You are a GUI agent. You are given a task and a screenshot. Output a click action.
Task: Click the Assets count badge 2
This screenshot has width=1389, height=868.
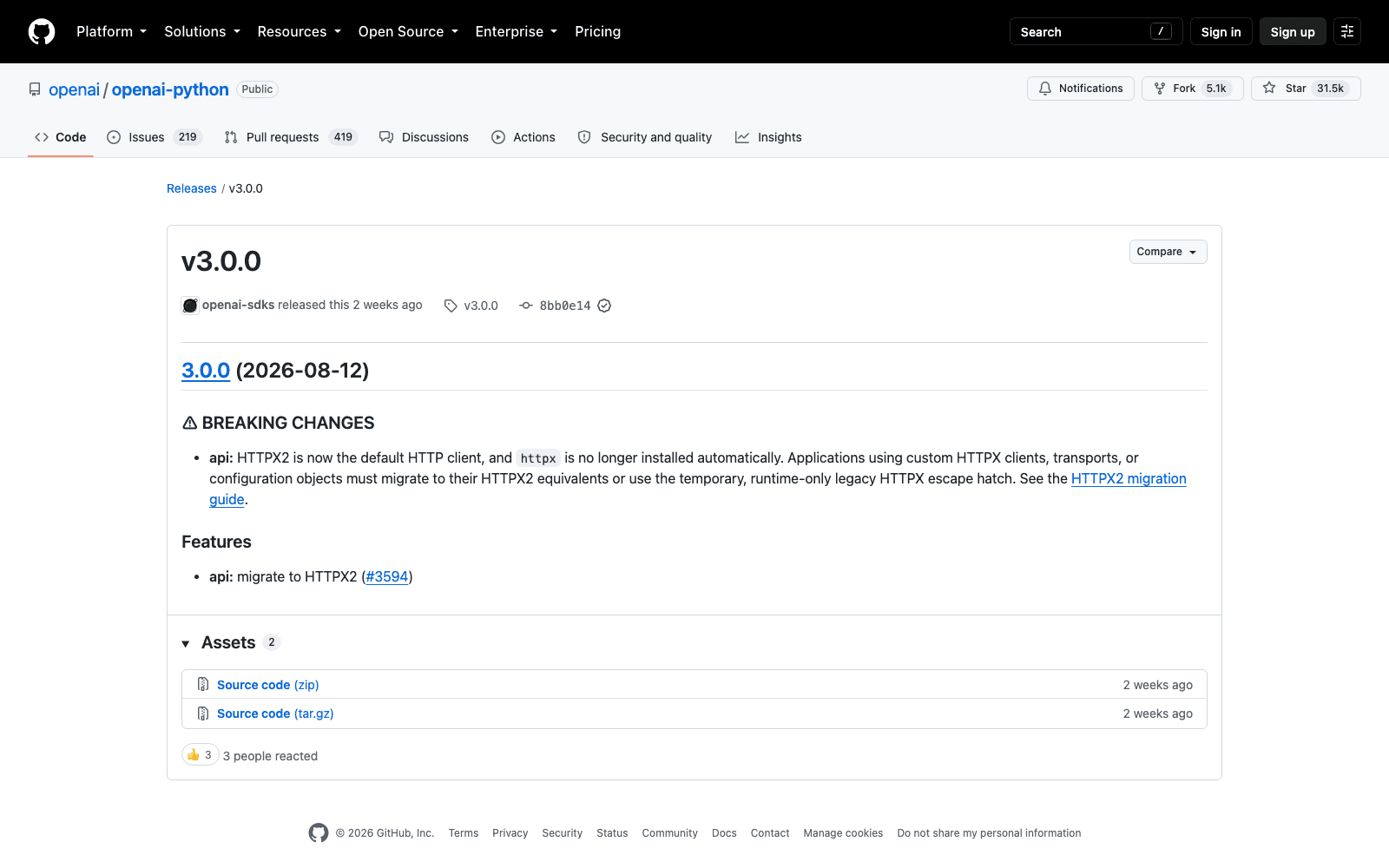click(x=272, y=642)
